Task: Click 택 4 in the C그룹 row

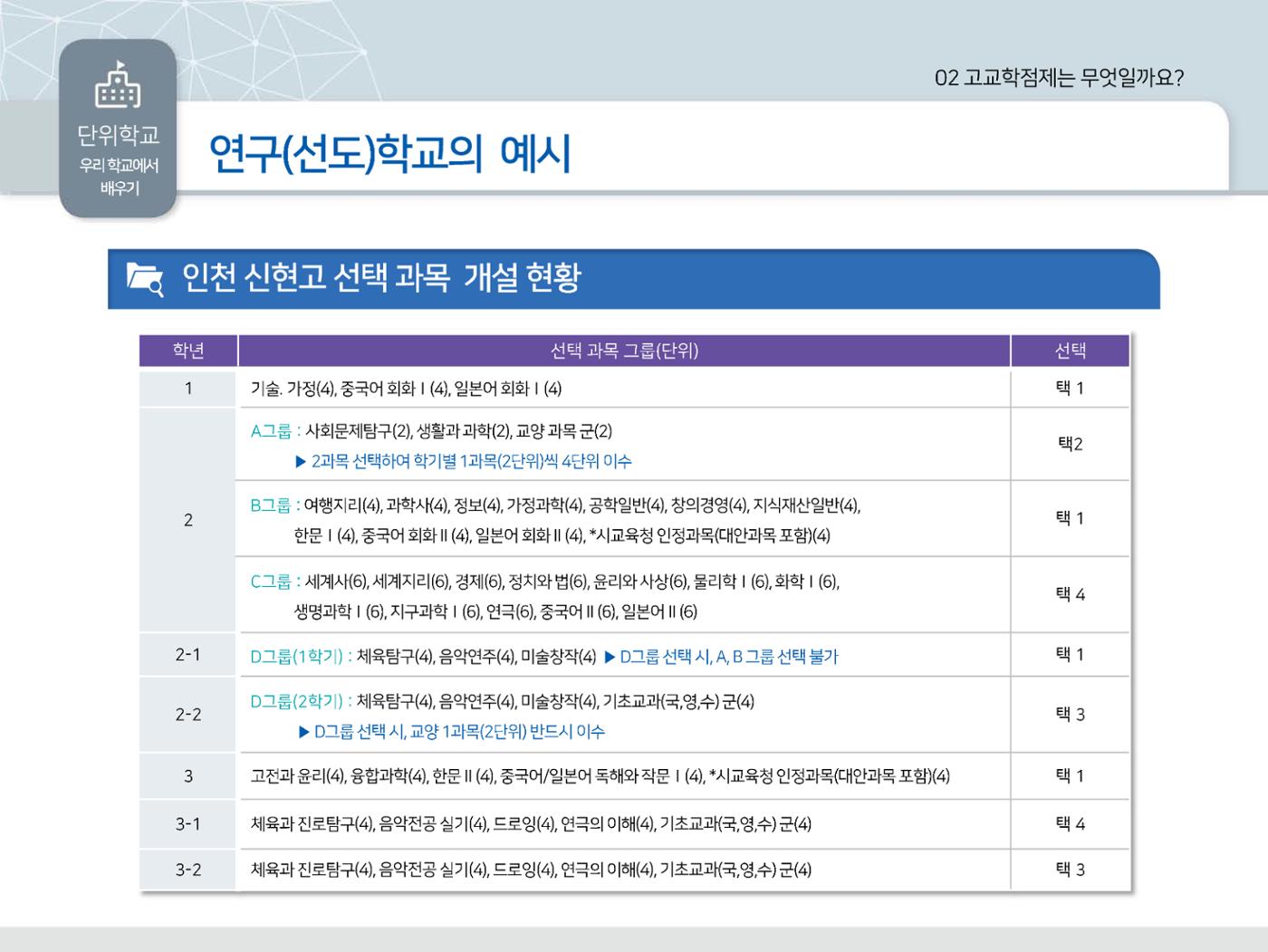Action: click(1070, 594)
